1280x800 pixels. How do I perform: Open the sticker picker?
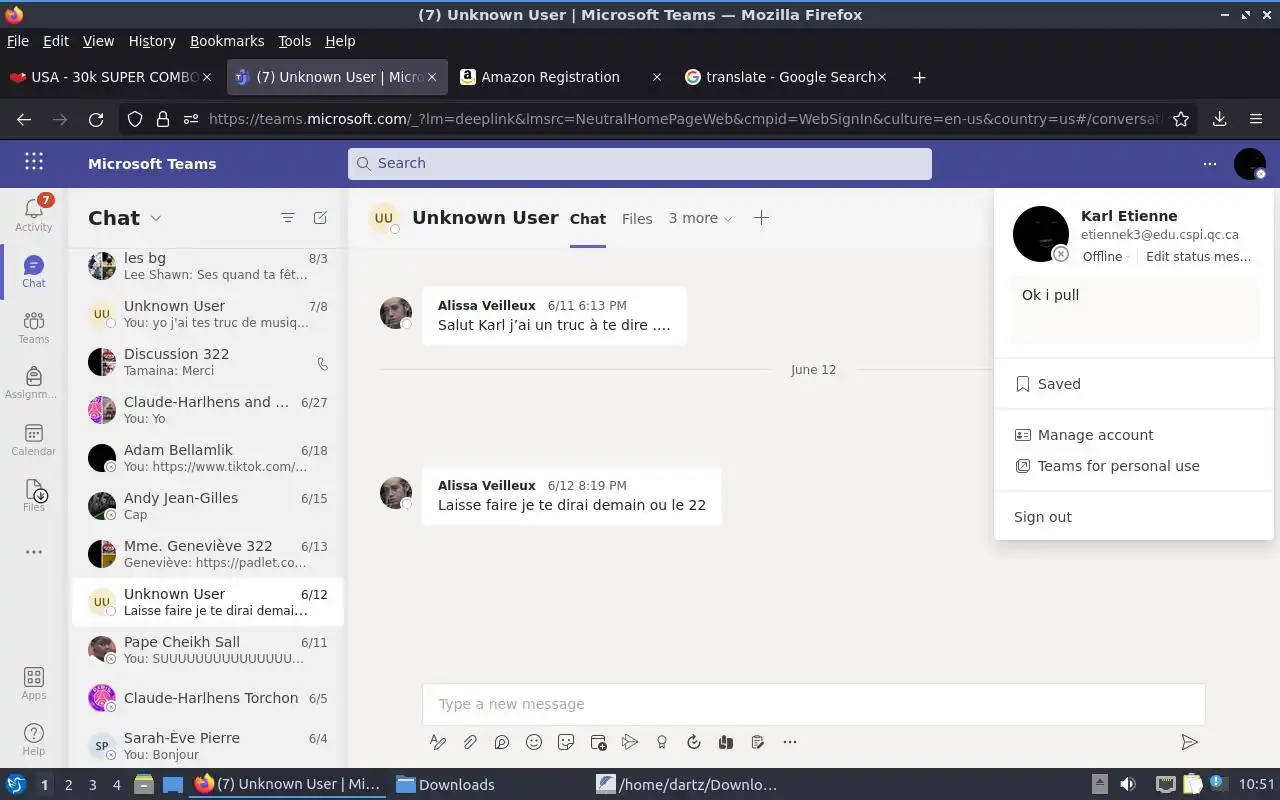pos(566,742)
